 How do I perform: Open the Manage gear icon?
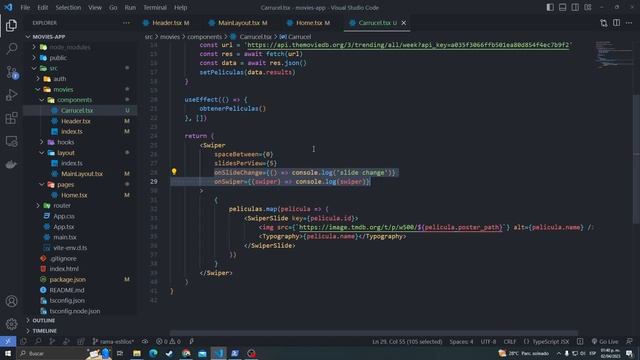coord(11,324)
